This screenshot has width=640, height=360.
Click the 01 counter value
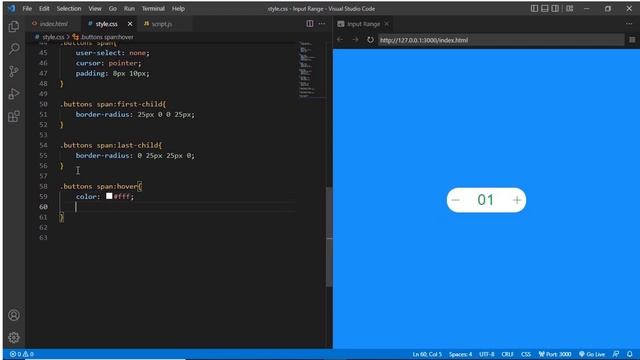click(486, 200)
